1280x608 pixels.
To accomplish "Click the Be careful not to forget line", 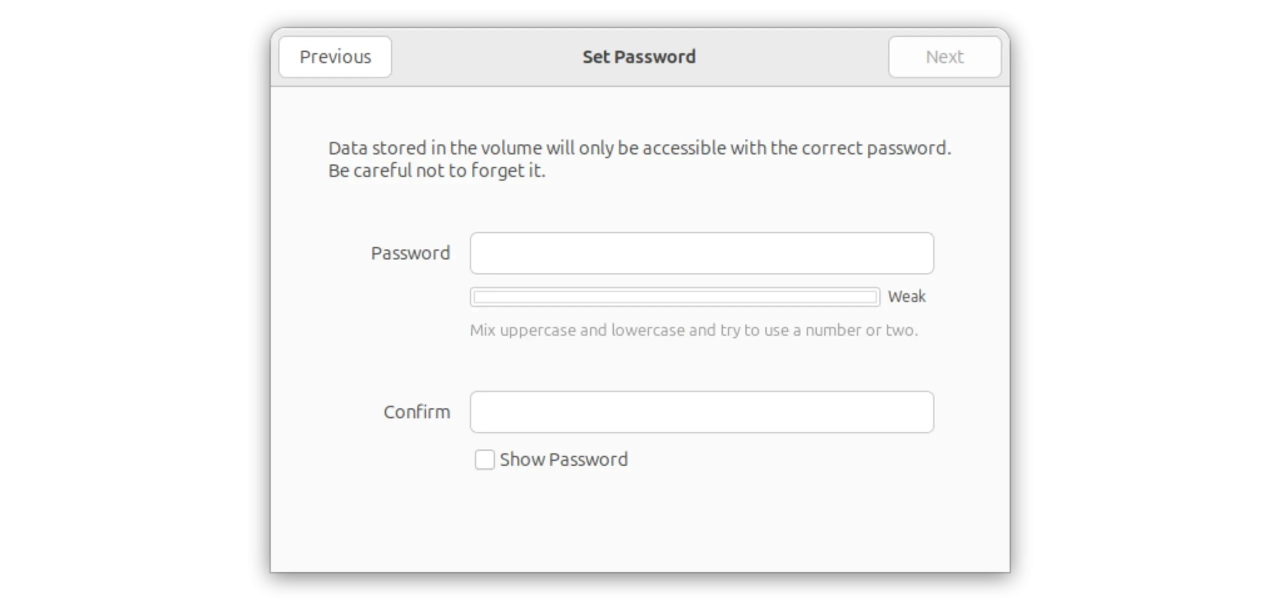I will (x=436, y=171).
